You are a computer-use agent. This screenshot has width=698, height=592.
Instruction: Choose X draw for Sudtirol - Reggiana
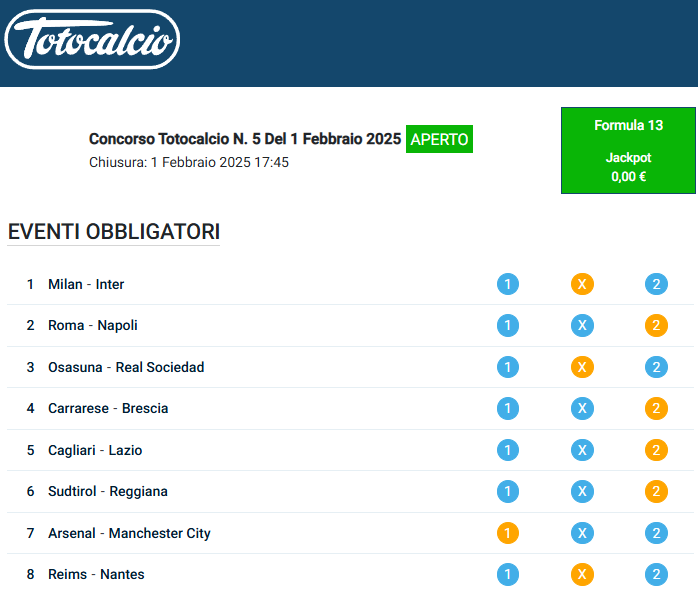click(x=582, y=491)
